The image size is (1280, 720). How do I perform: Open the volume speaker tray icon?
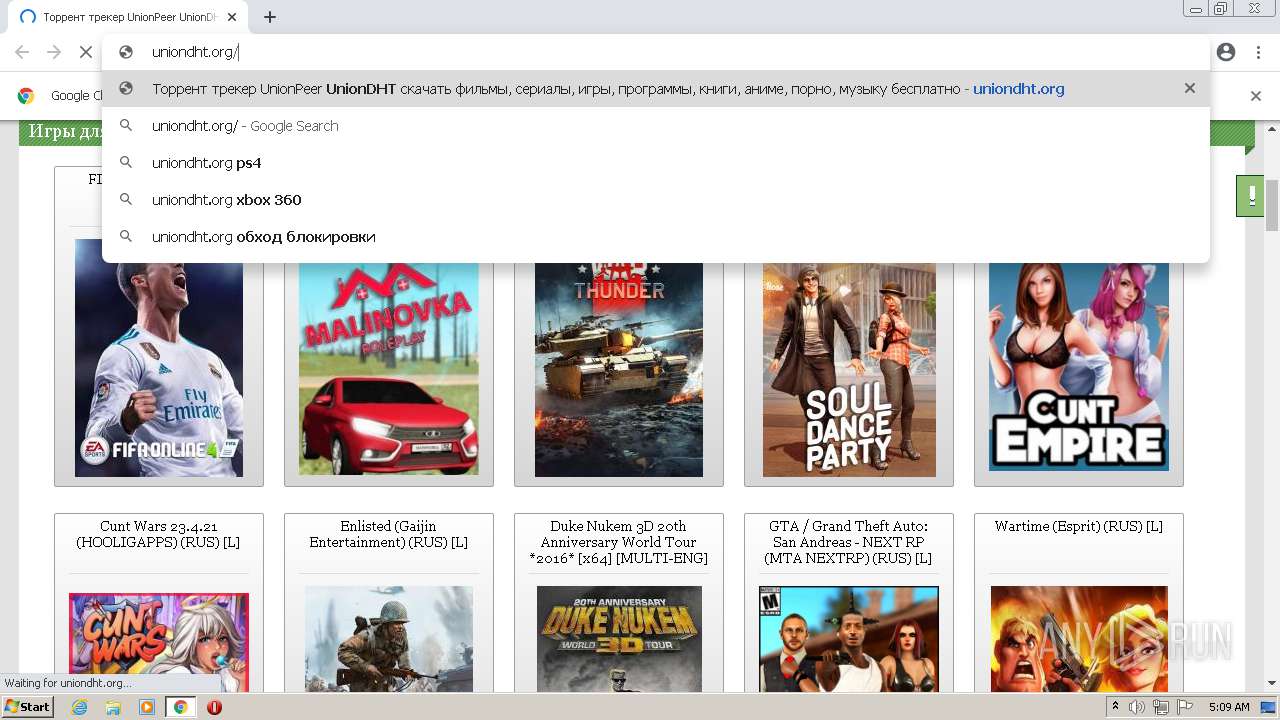point(1137,707)
